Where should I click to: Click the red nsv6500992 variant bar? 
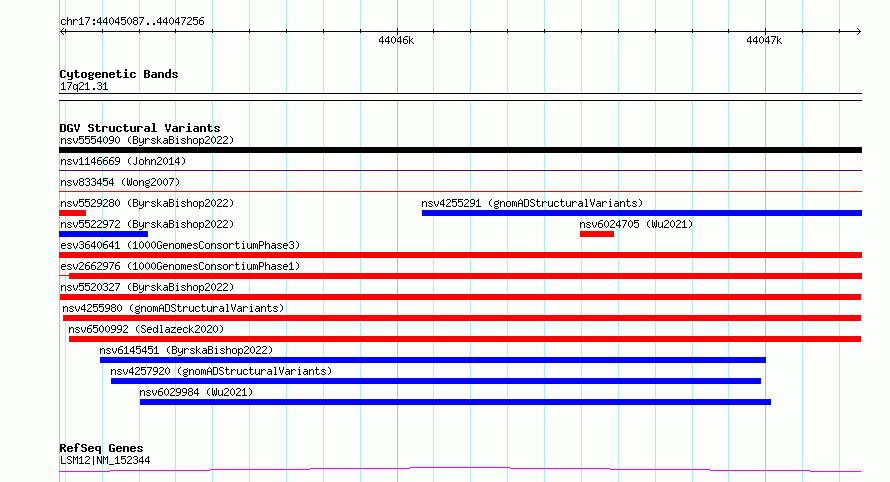[465, 339]
